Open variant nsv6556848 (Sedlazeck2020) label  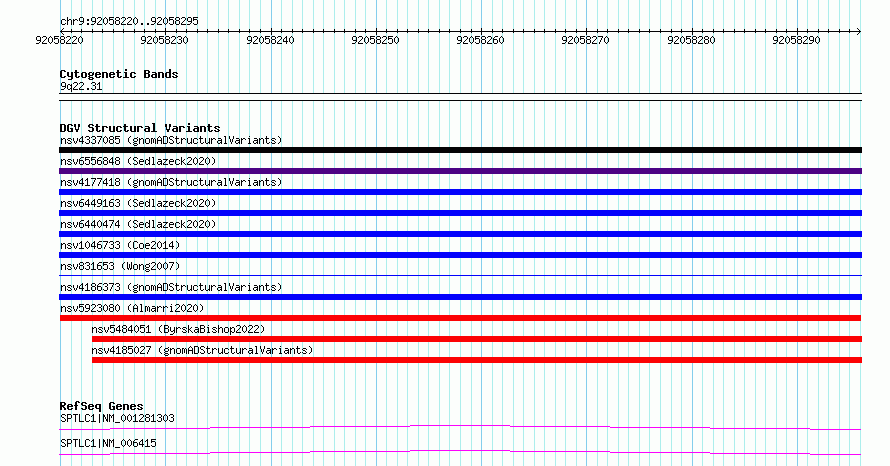(x=138, y=161)
